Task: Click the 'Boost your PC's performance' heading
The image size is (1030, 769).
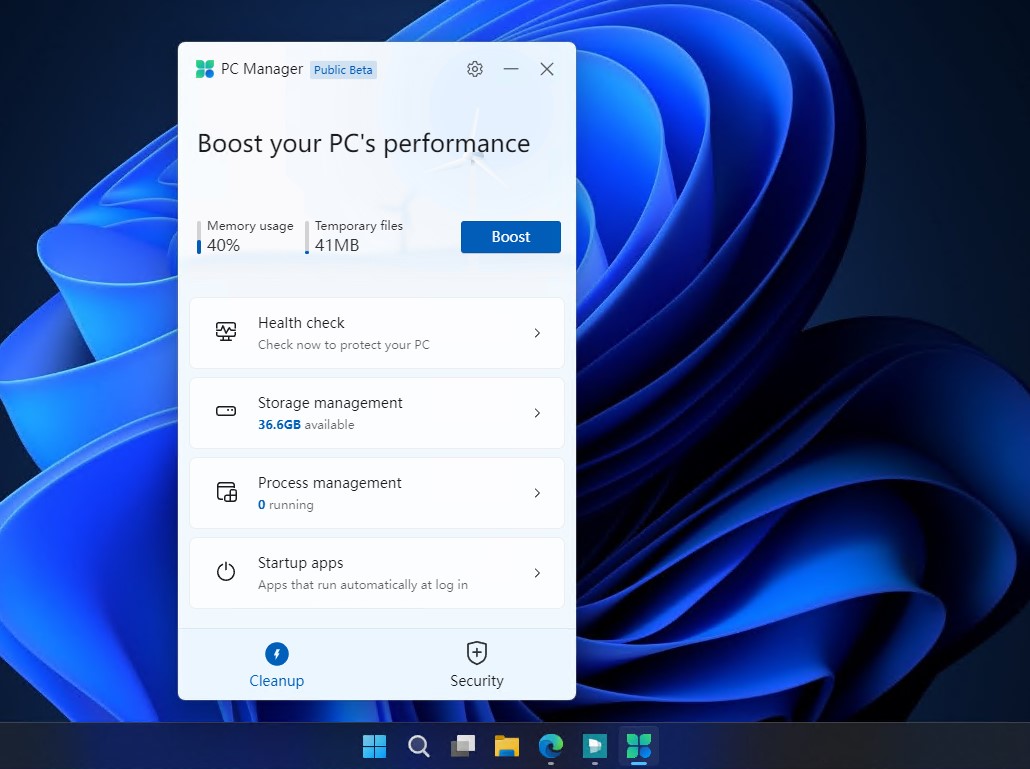Action: tap(364, 144)
